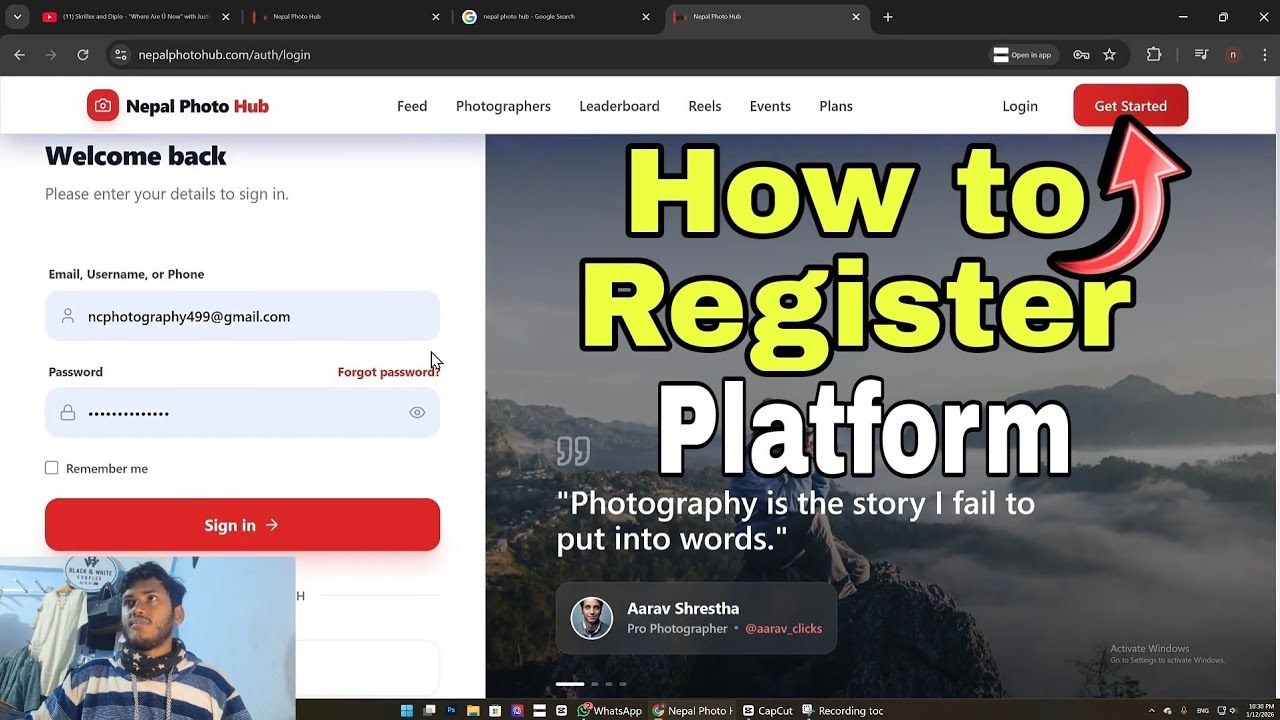This screenshot has height=720, width=1280.
Task: Close the active Nepal Photo Hub tab
Action: click(856, 17)
